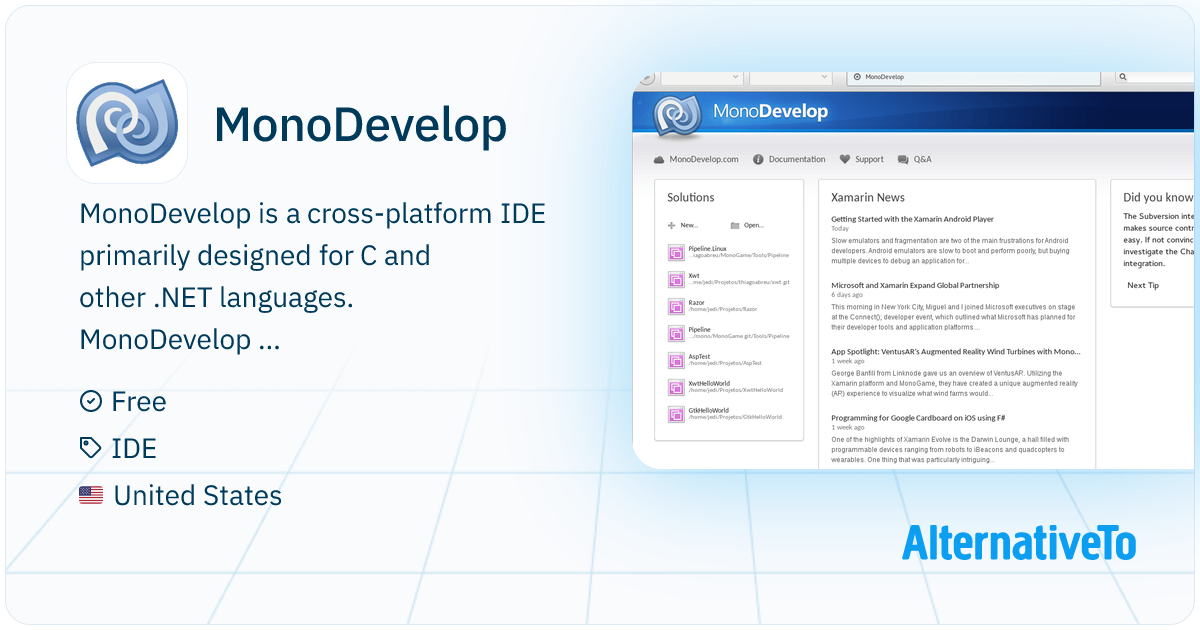Click the MonoDevelop status text box
Screen dimensions: 1200x630
(976, 77)
